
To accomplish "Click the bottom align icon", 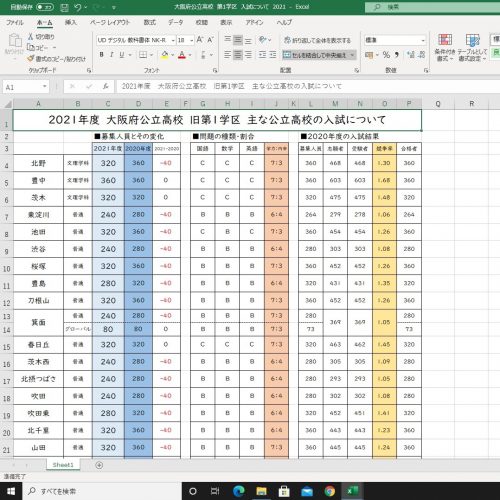I will 248,40.
